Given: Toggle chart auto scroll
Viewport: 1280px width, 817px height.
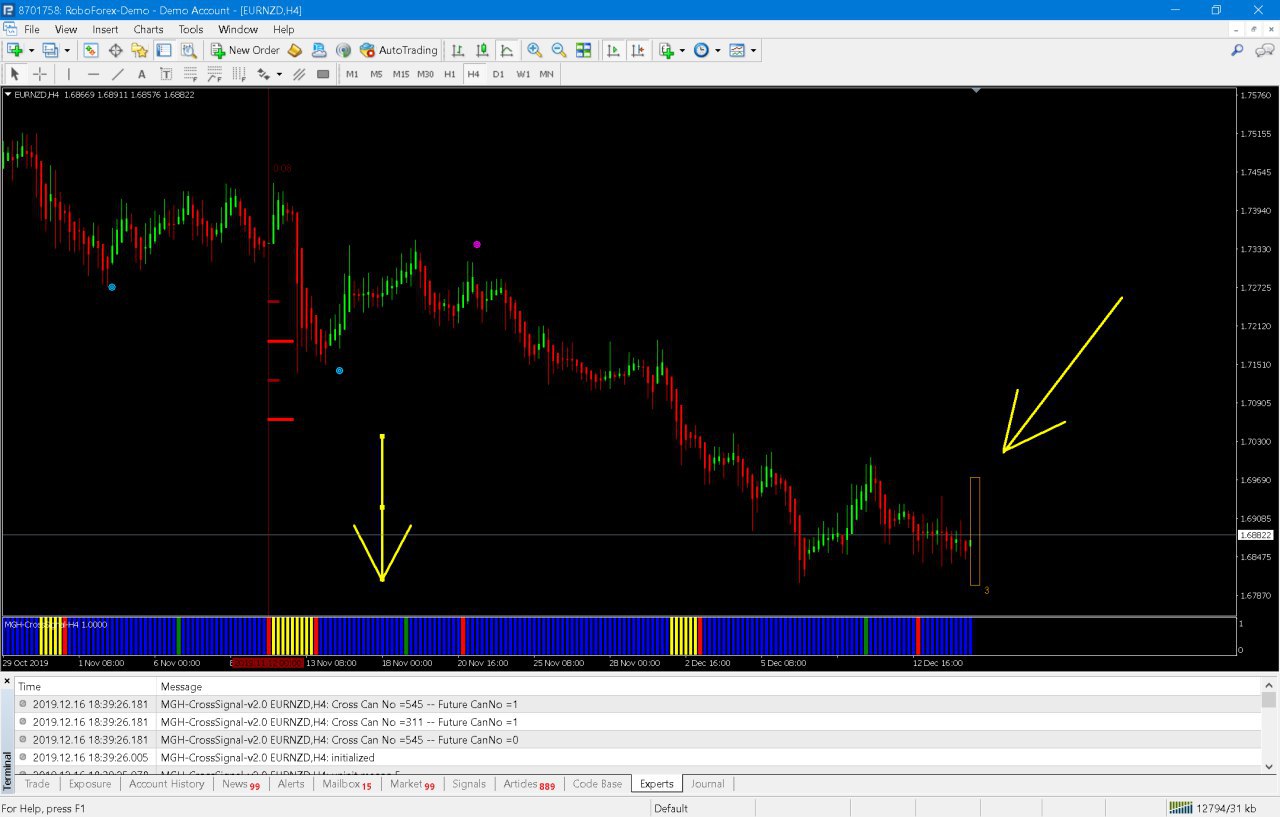Looking at the screenshot, I should pyautogui.click(x=613, y=50).
